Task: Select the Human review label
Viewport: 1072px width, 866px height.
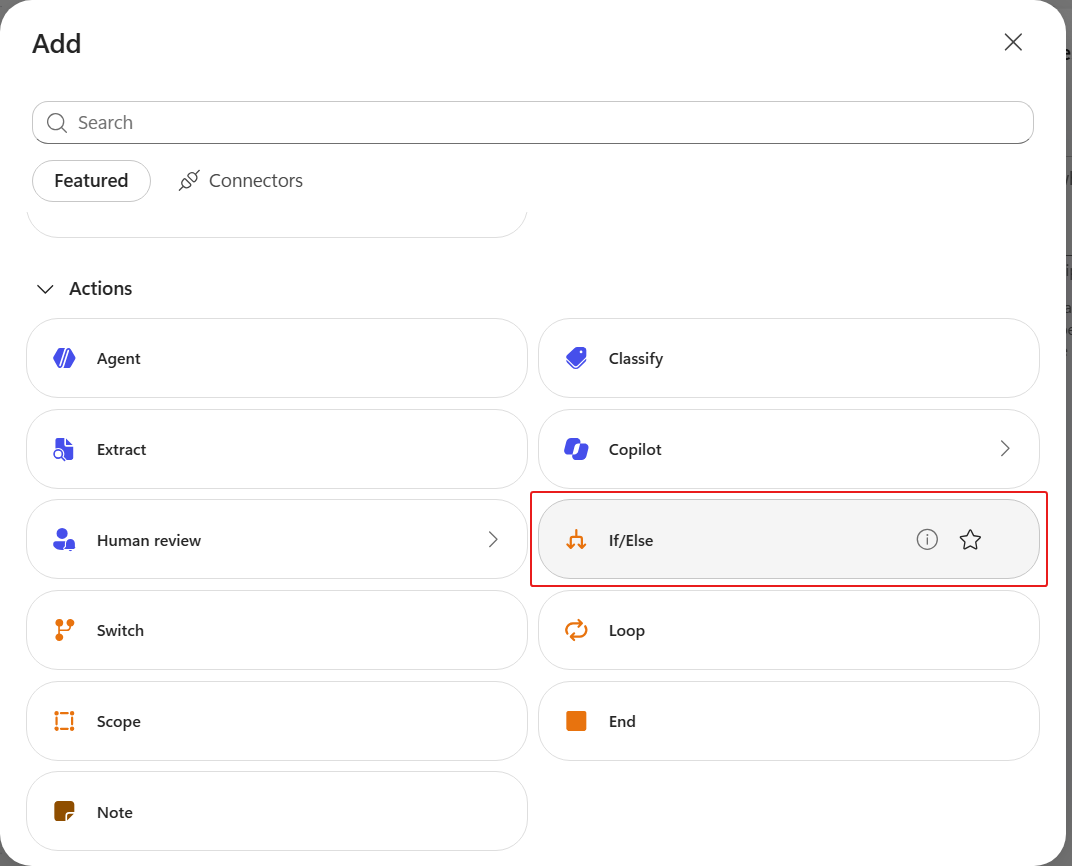Action: click(x=149, y=541)
